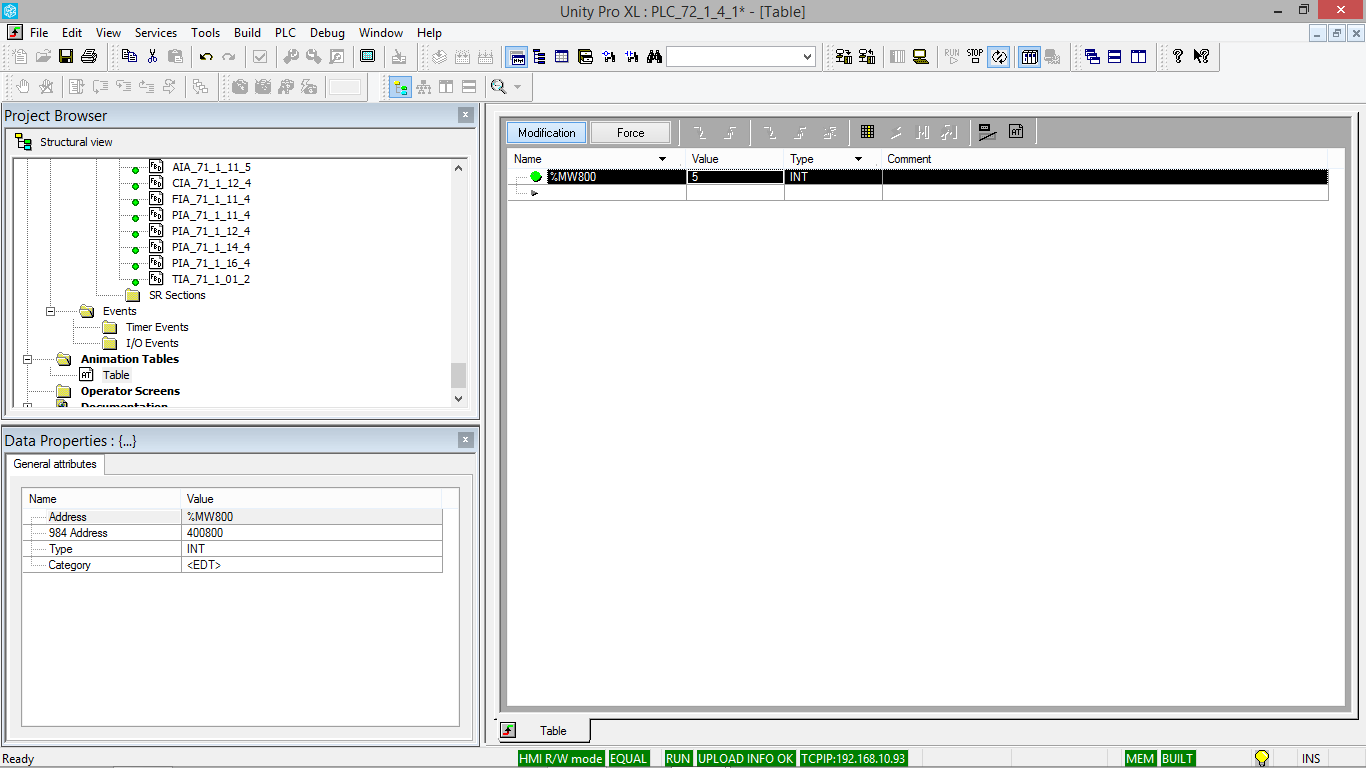Click the yellow grid icon in the Table toolbar
1366x768 pixels.
(867, 131)
